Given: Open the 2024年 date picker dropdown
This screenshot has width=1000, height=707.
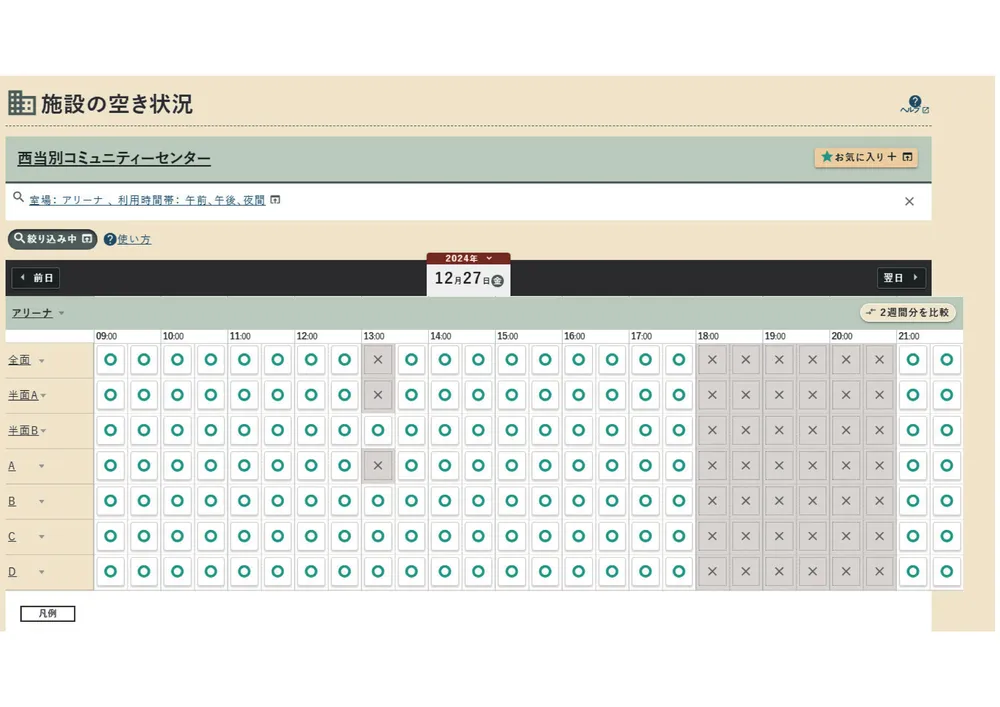Looking at the screenshot, I should [x=468, y=257].
